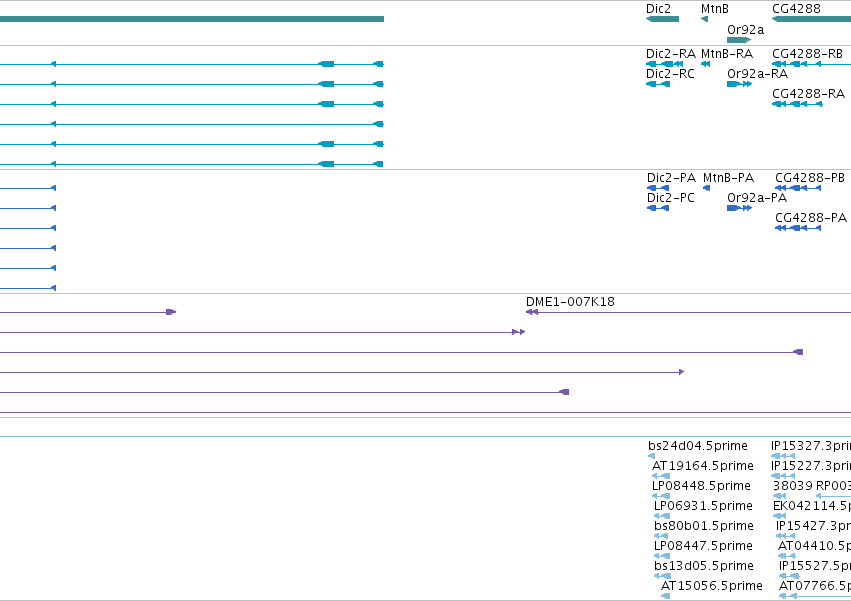851x601 pixels.
Task: Click the bs13d05.5prime EST label
Action: tap(704, 567)
